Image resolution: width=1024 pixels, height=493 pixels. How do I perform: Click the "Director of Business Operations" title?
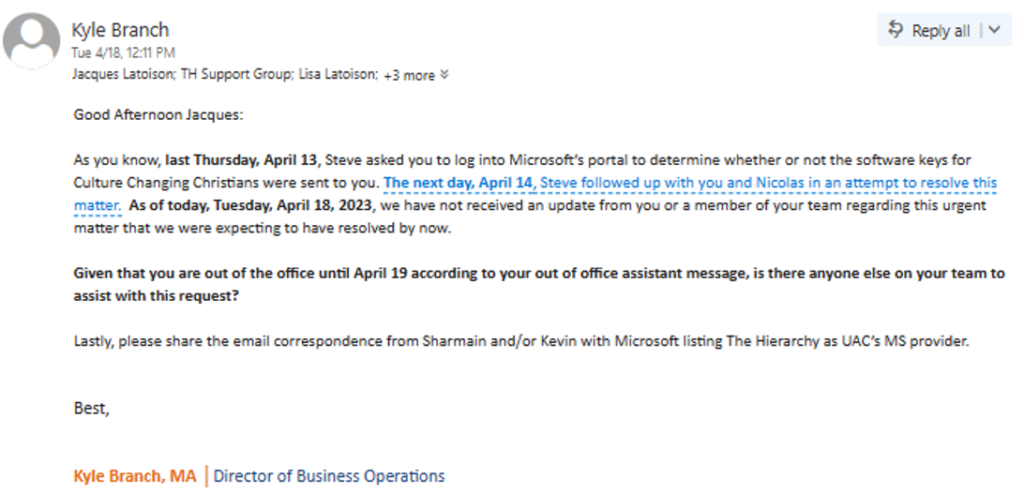[329, 476]
